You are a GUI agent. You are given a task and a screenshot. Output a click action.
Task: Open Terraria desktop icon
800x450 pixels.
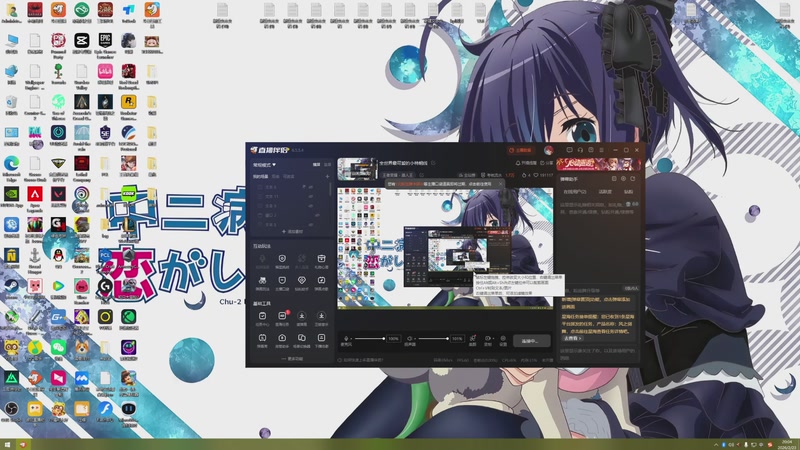(x=58, y=74)
